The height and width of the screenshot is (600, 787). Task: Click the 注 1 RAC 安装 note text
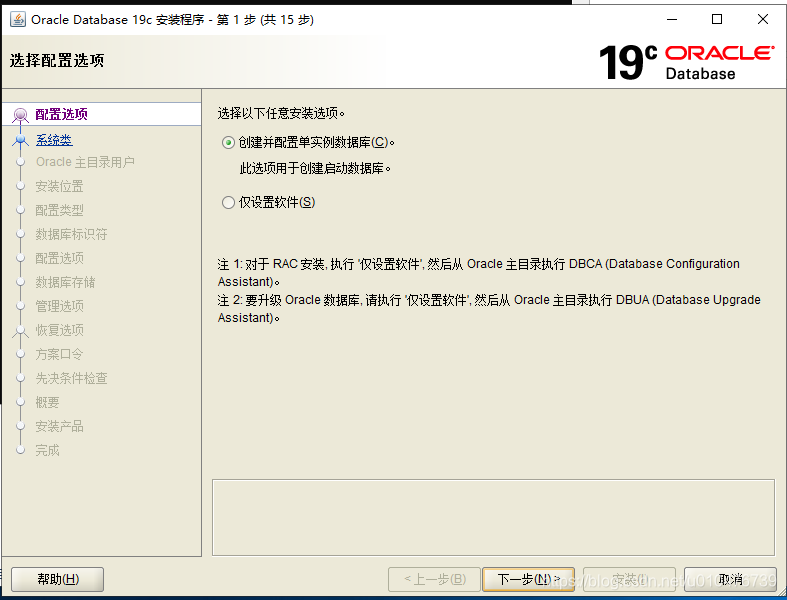click(x=478, y=273)
